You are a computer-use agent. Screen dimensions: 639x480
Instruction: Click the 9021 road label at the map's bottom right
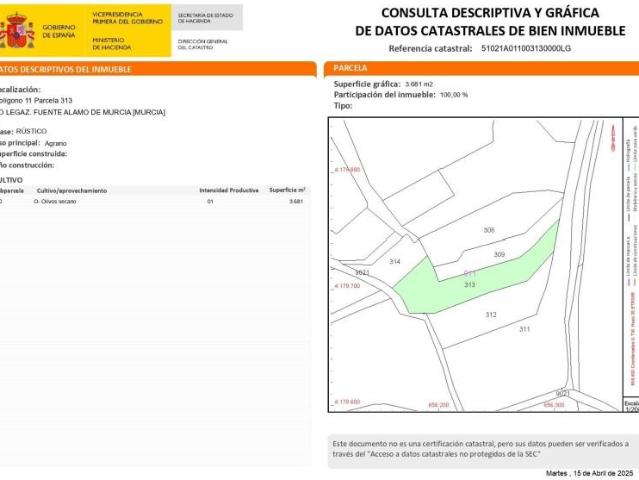[563, 394]
